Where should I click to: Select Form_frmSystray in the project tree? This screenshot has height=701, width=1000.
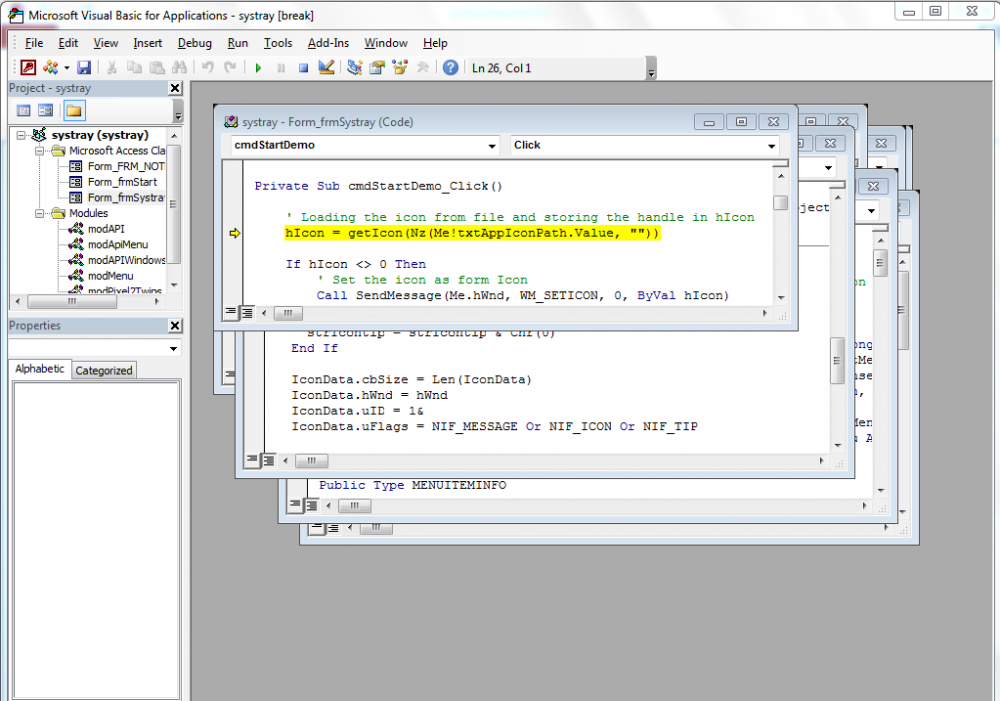click(126, 198)
